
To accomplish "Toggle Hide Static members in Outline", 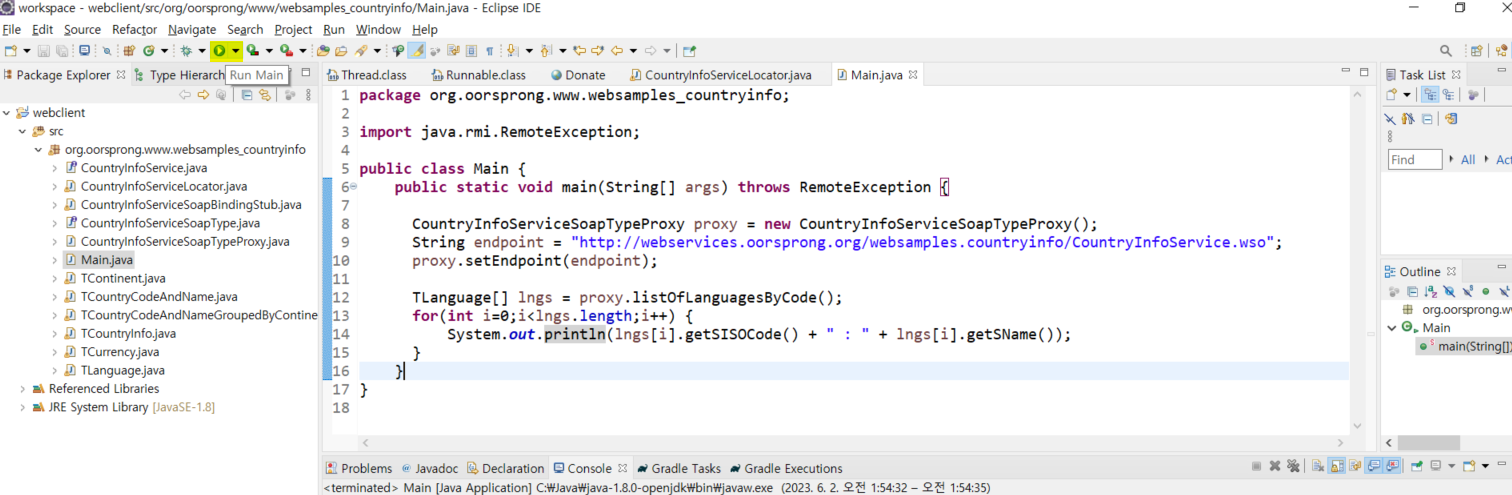I will pos(1467,292).
